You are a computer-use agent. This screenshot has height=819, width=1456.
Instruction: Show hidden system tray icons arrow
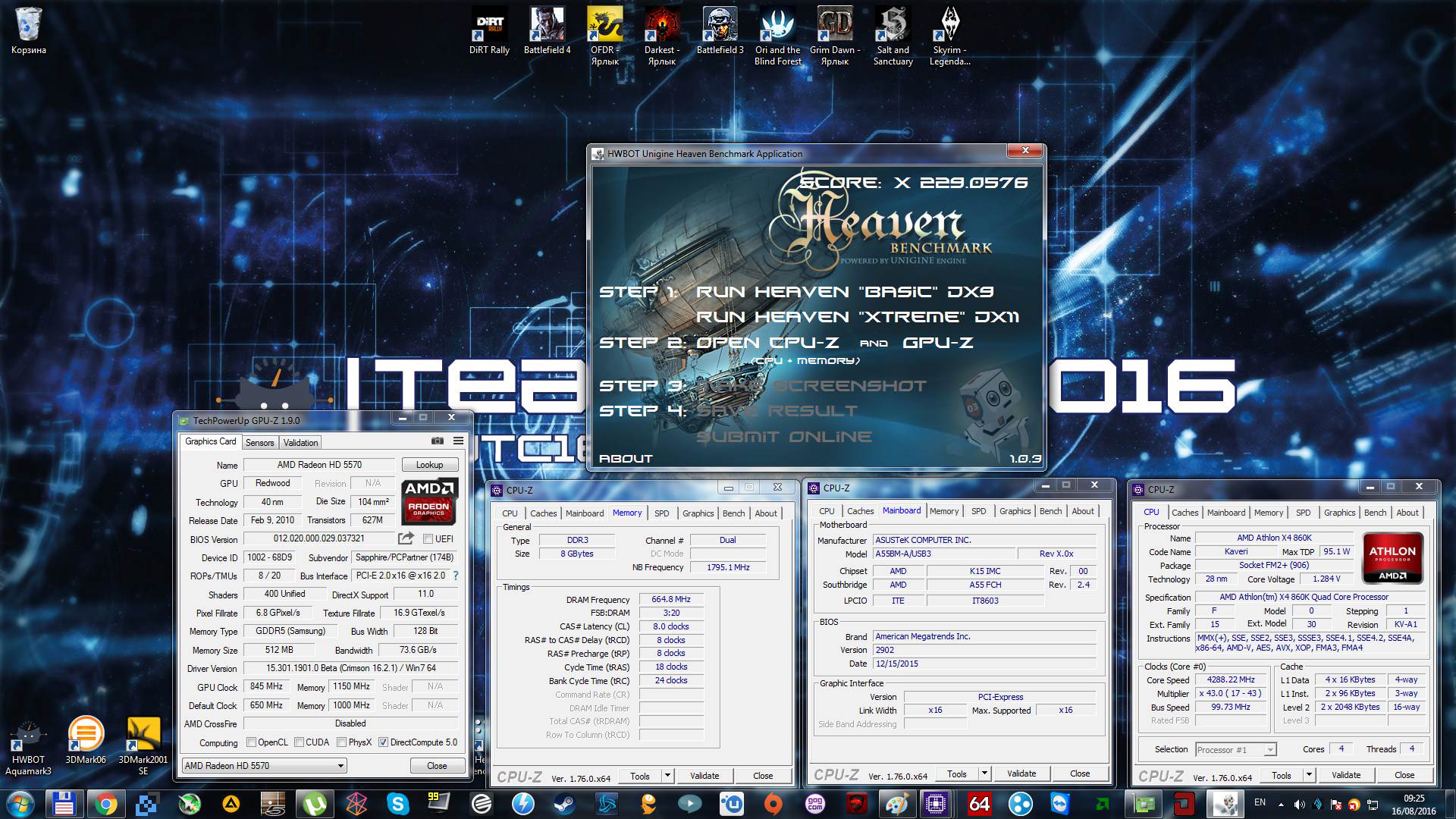[x=1282, y=804]
